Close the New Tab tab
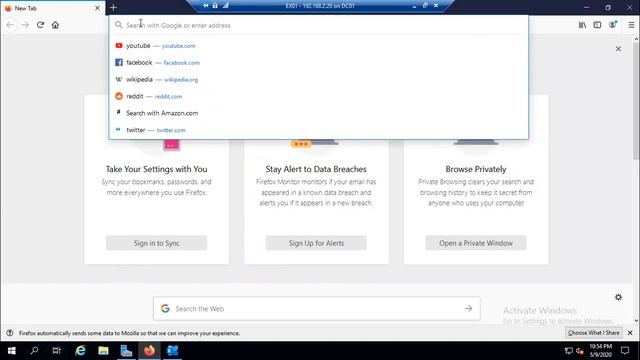This screenshot has height=360, width=640. click(x=97, y=8)
